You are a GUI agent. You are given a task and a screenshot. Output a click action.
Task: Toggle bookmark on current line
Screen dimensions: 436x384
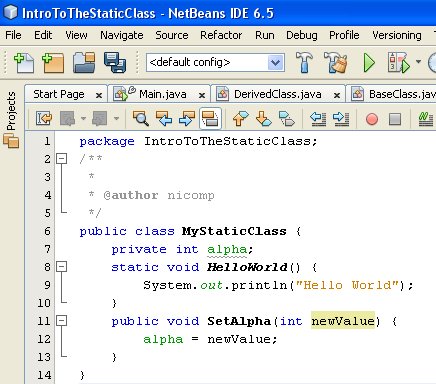287,119
